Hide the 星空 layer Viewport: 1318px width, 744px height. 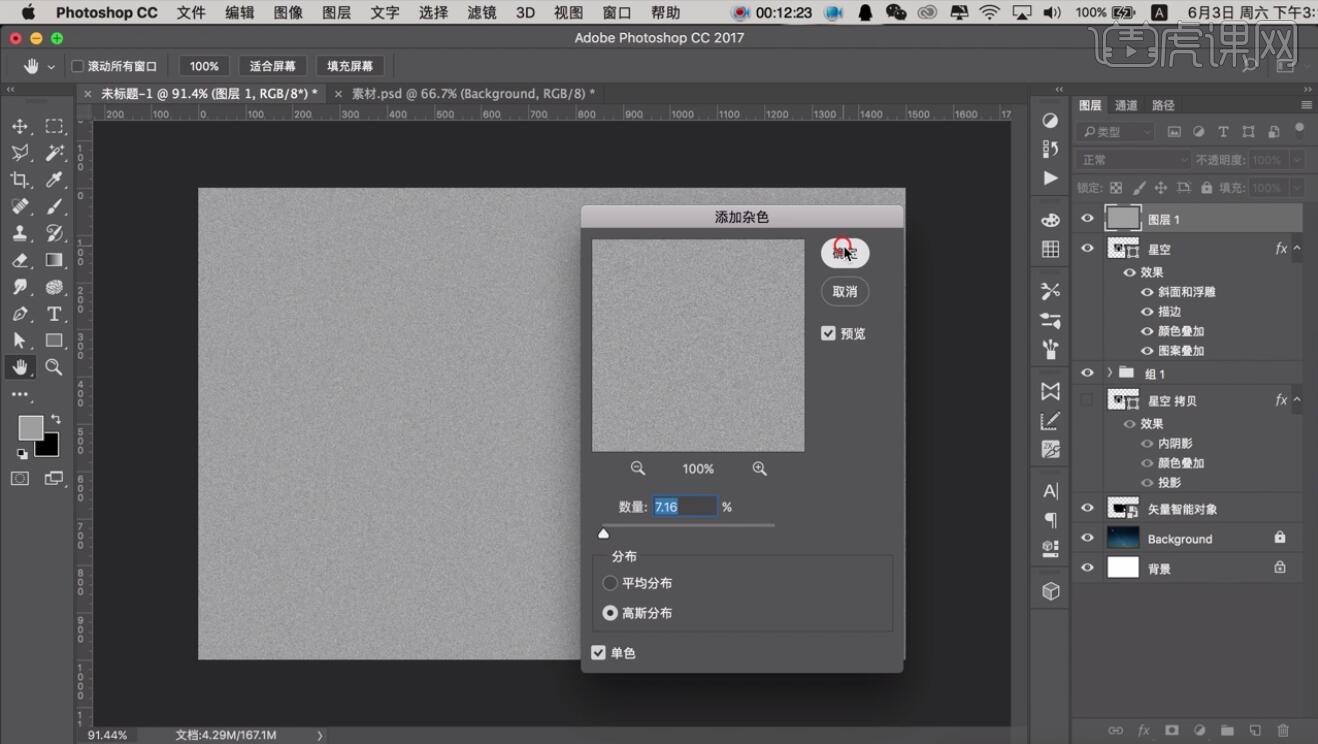pyautogui.click(x=1087, y=248)
